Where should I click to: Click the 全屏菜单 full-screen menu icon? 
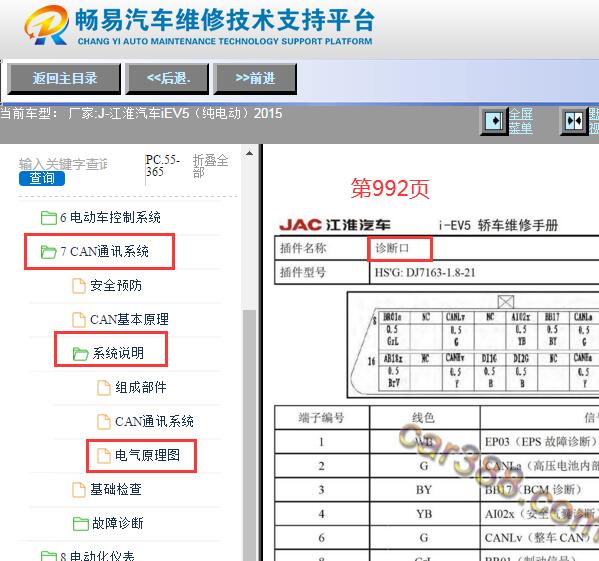(495, 121)
